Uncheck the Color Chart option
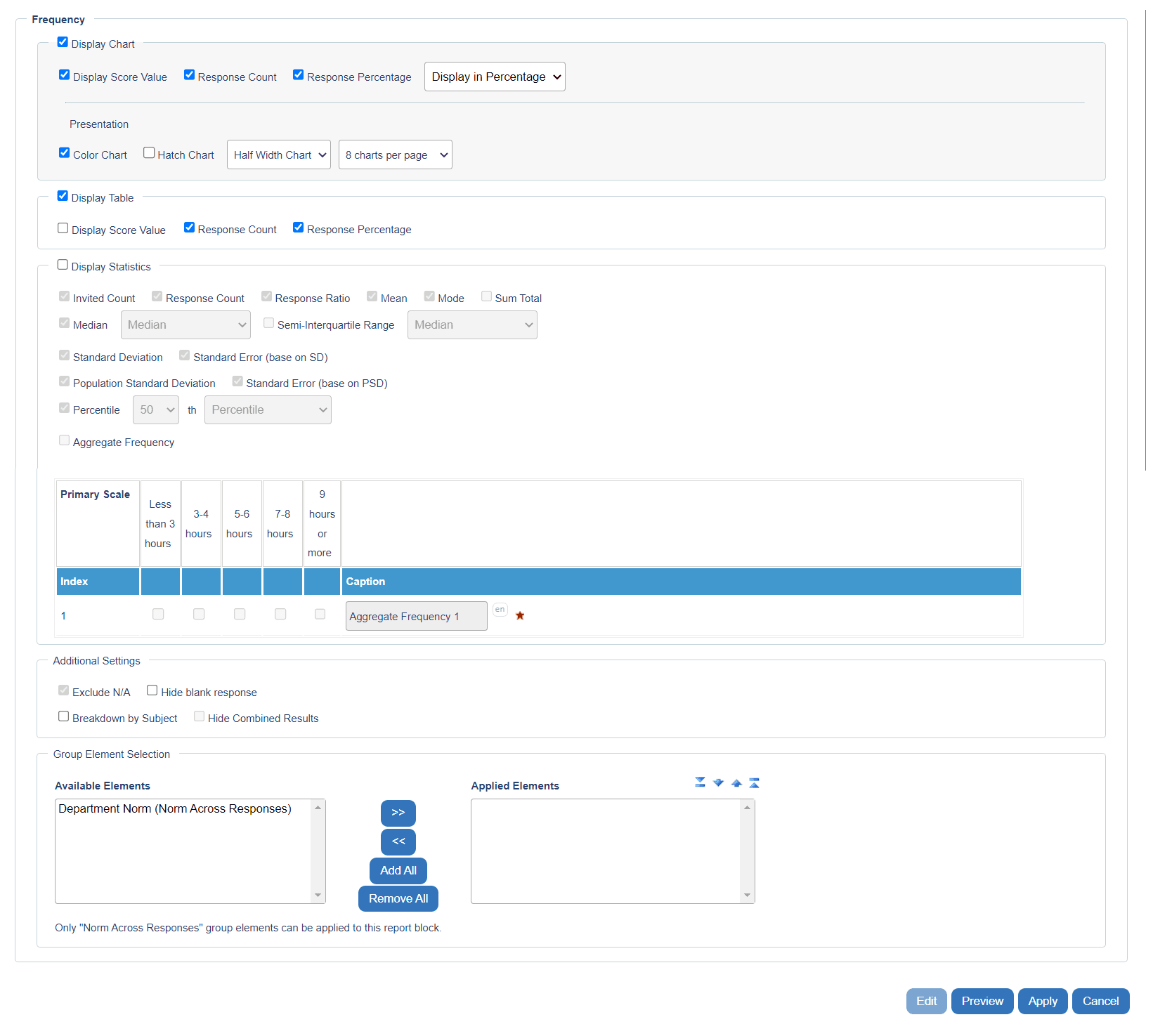The image size is (1153, 1036). [65, 153]
